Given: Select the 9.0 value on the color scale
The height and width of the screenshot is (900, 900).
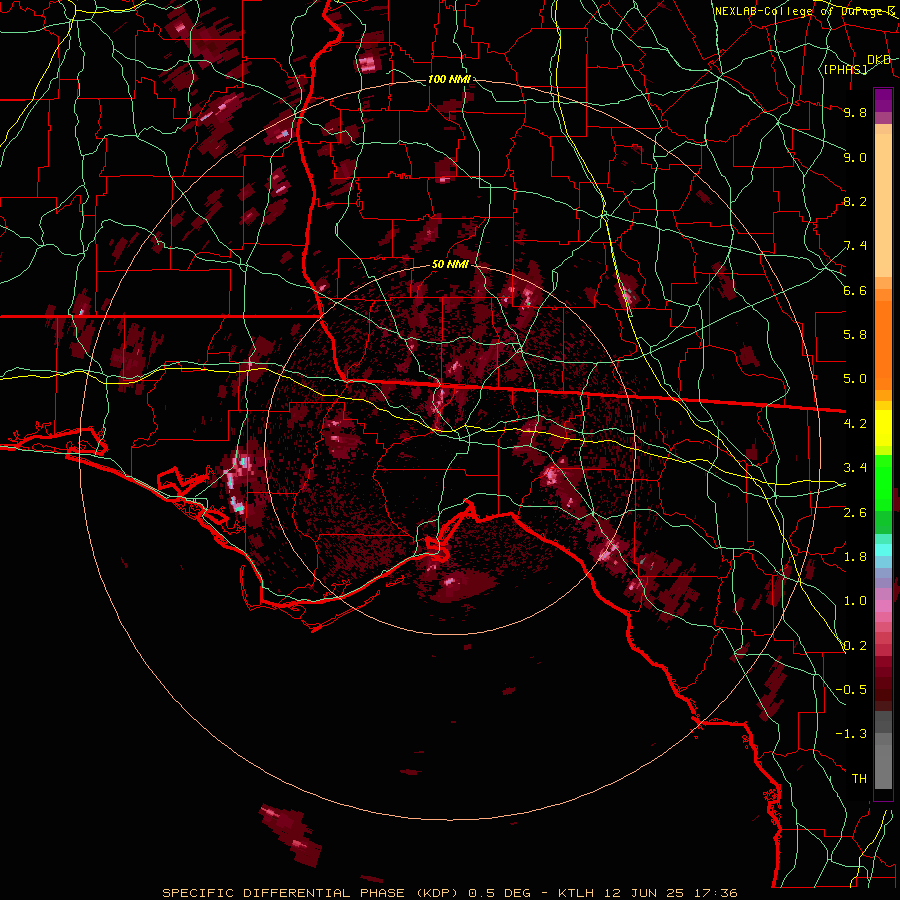Looking at the screenshot, I should [855, 157].
